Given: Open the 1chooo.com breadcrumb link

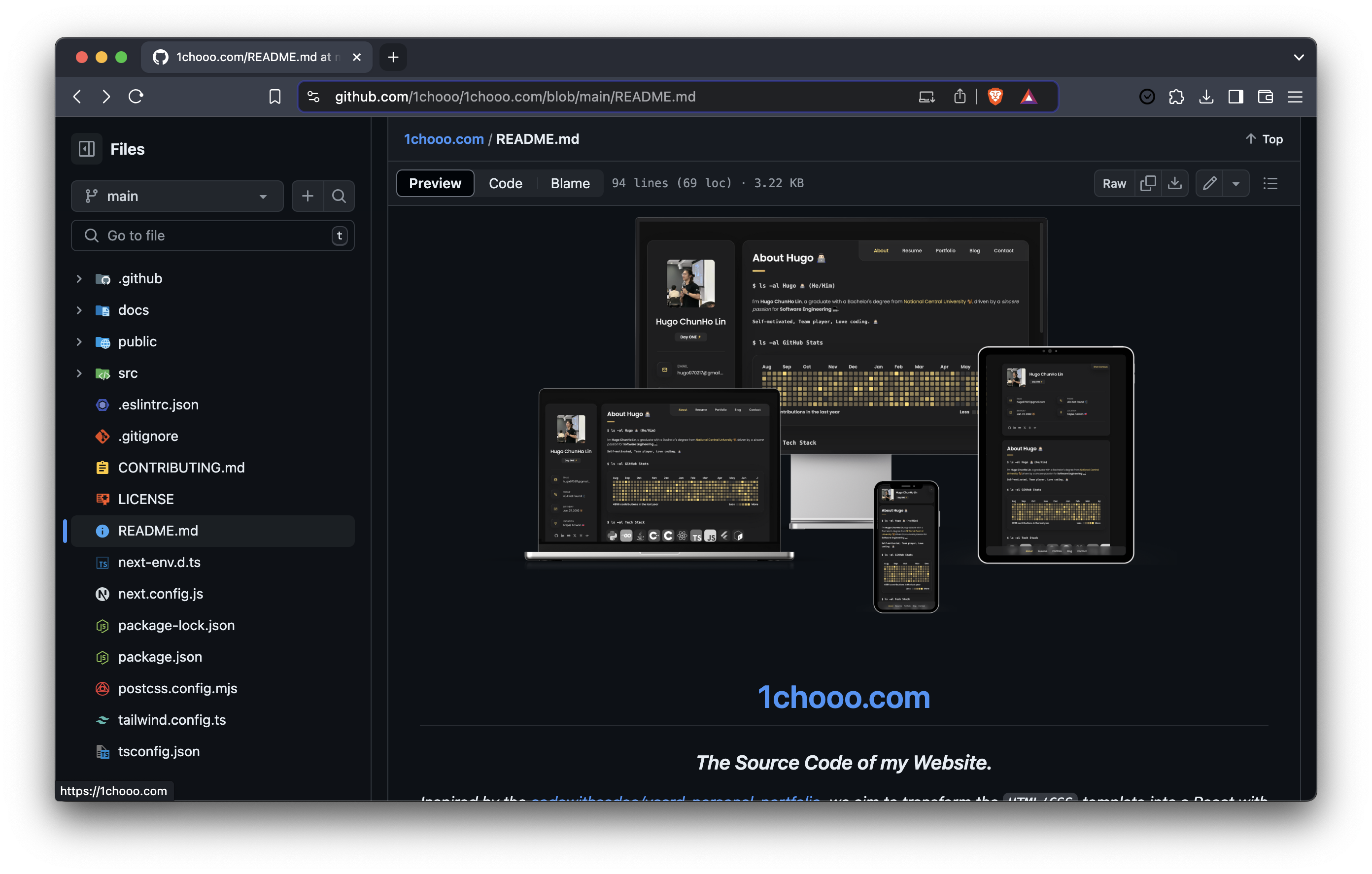Looking at the screenshot, I should 444,138.
